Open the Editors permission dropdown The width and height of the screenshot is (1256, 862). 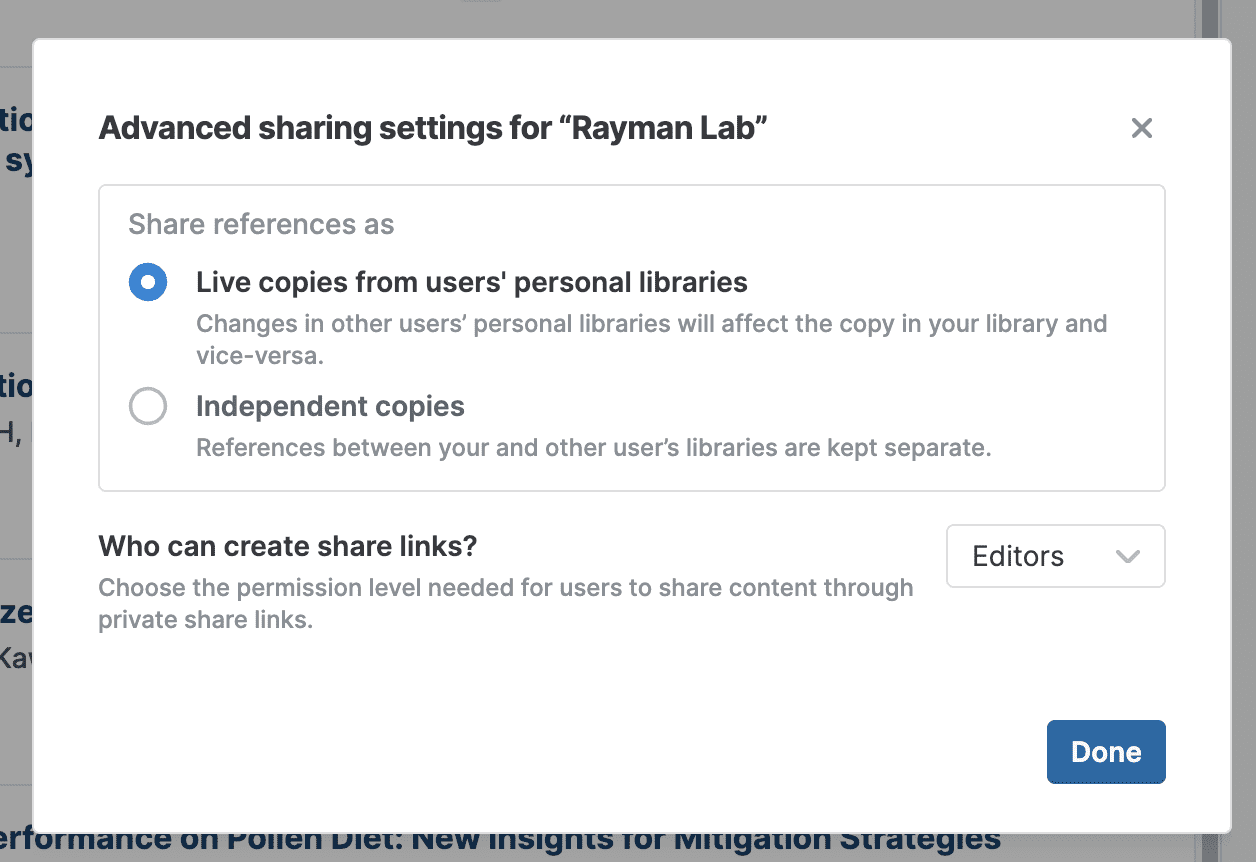(1055, 556)
